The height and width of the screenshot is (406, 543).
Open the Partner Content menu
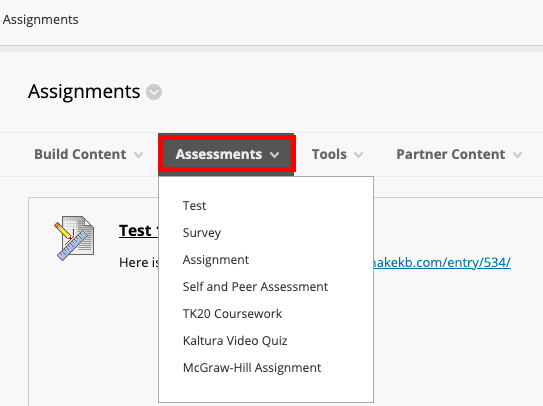tap(459, 154)
